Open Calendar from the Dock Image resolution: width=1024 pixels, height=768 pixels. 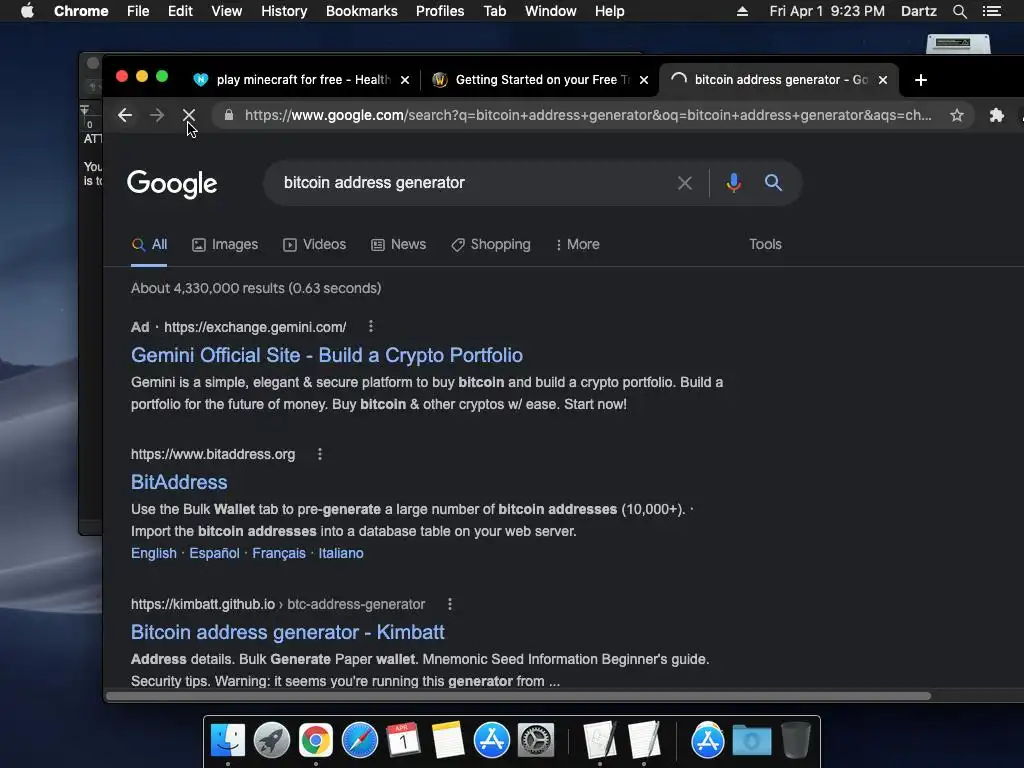coord(403,740)
